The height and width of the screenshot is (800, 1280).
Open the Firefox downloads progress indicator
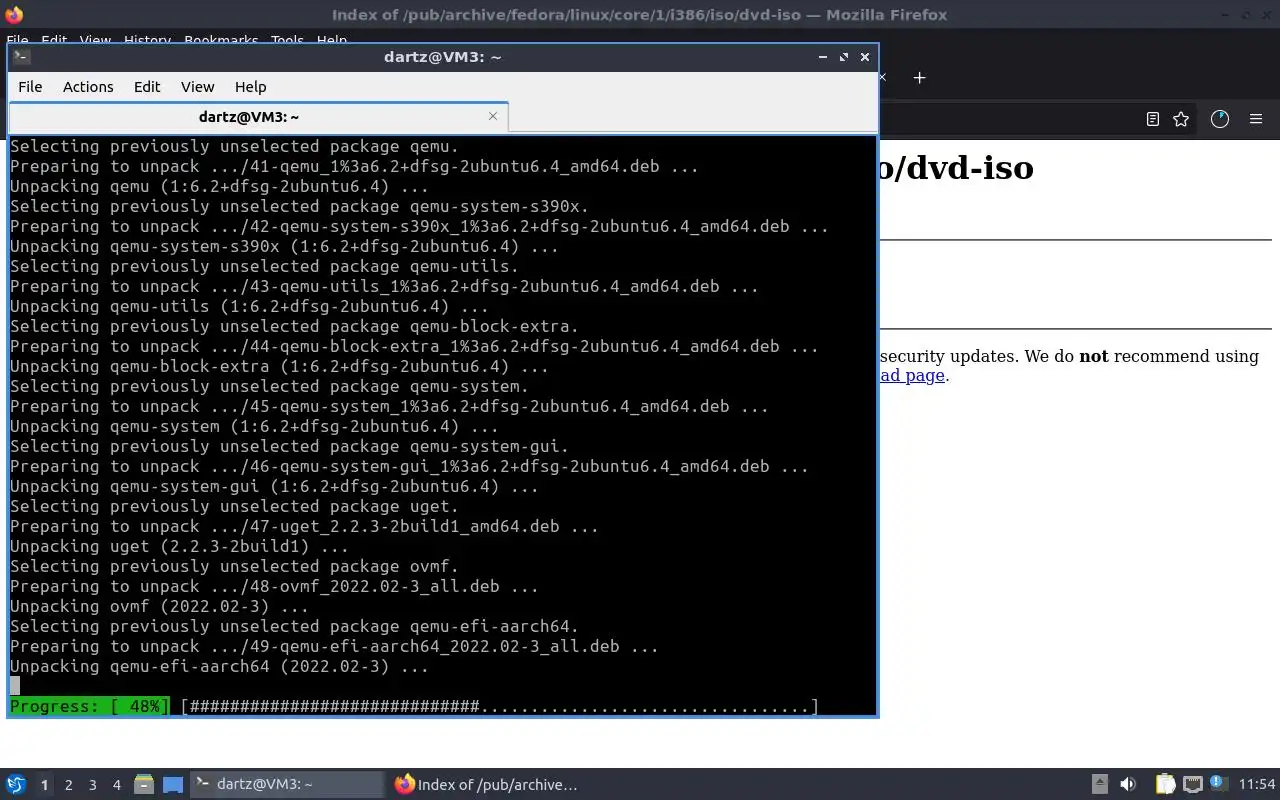coord(1219,119)
